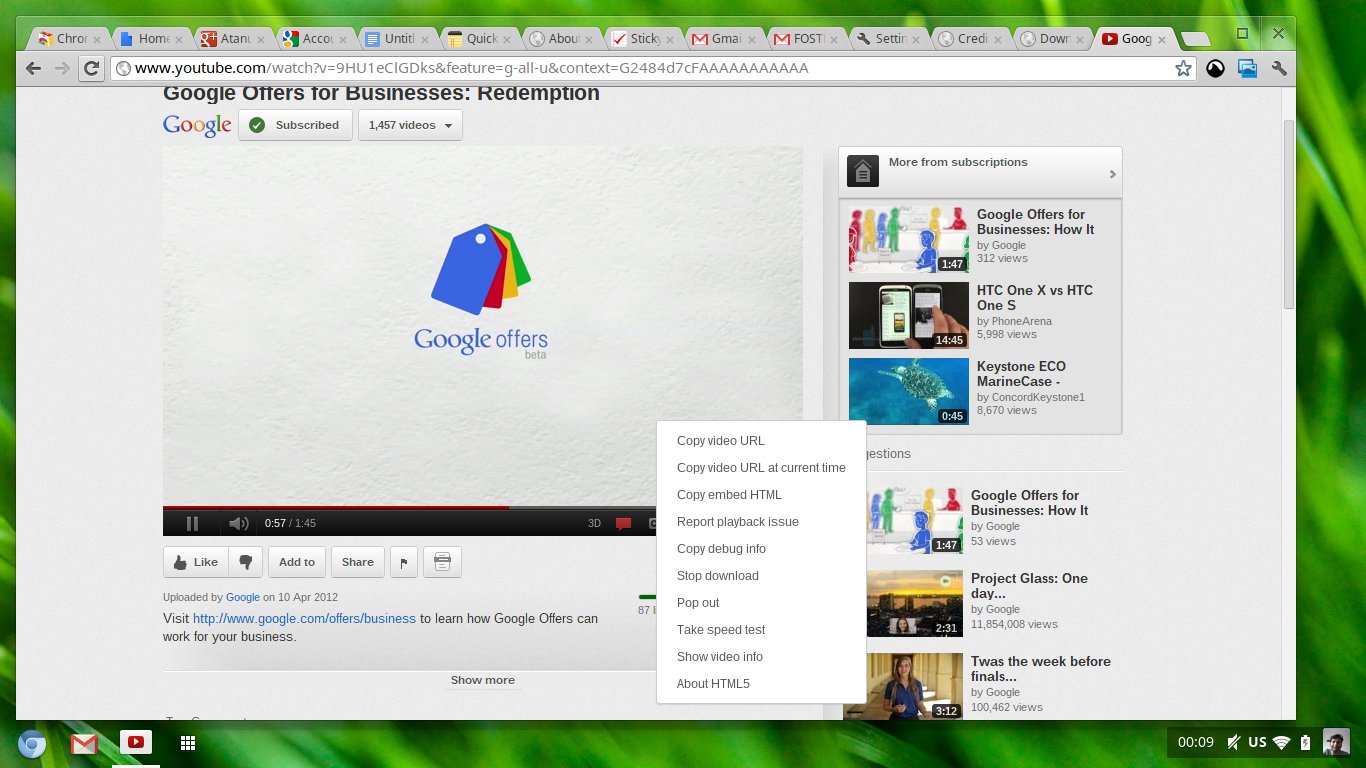Toggle 3D mode in the player
Image resolution: width=1366 pixels, height=768 pixels.
pyautogui.click(x=594, y=523)
